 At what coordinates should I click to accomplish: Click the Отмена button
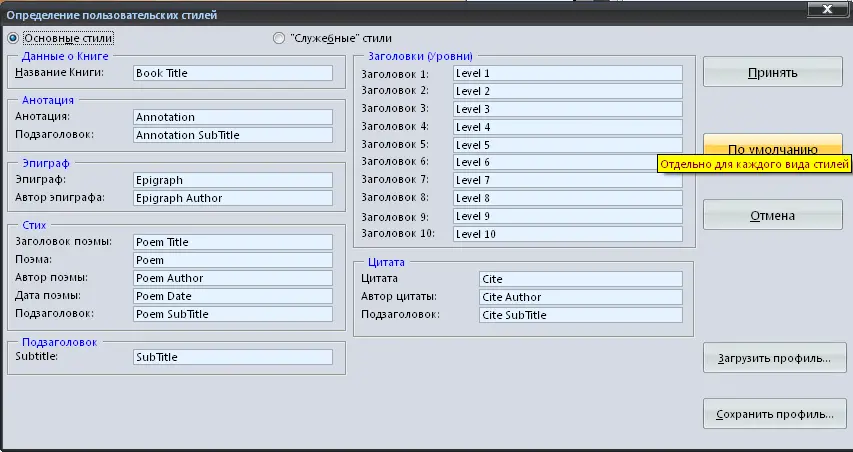click(x=772, y=215)
